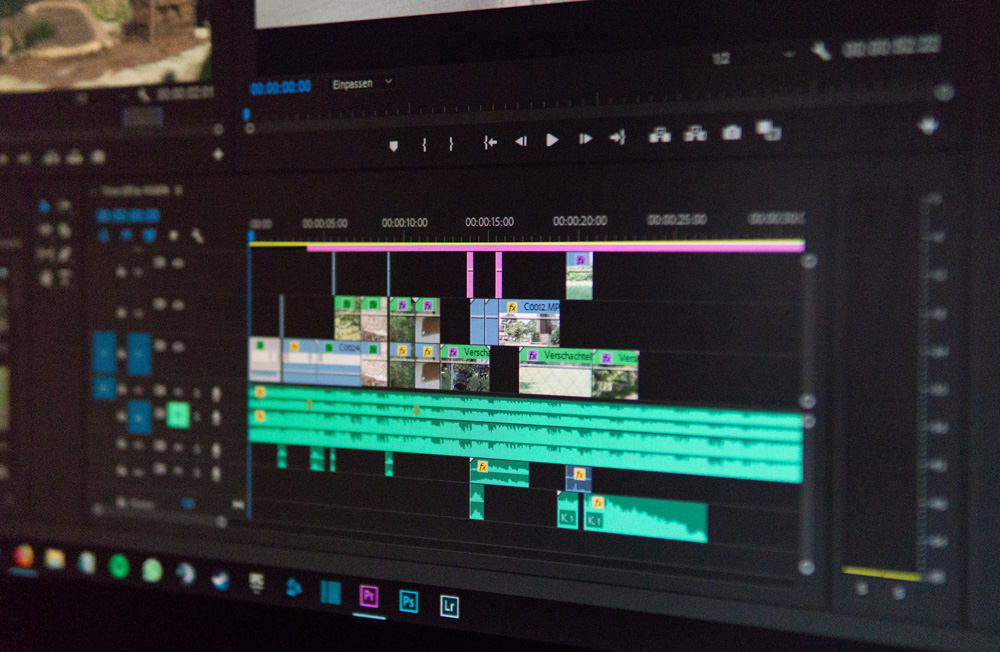The height and width of the screenshot is (652, 1000).
Task: Click the Mark In icon in the transport controls
Action: (x=426, y=141)
